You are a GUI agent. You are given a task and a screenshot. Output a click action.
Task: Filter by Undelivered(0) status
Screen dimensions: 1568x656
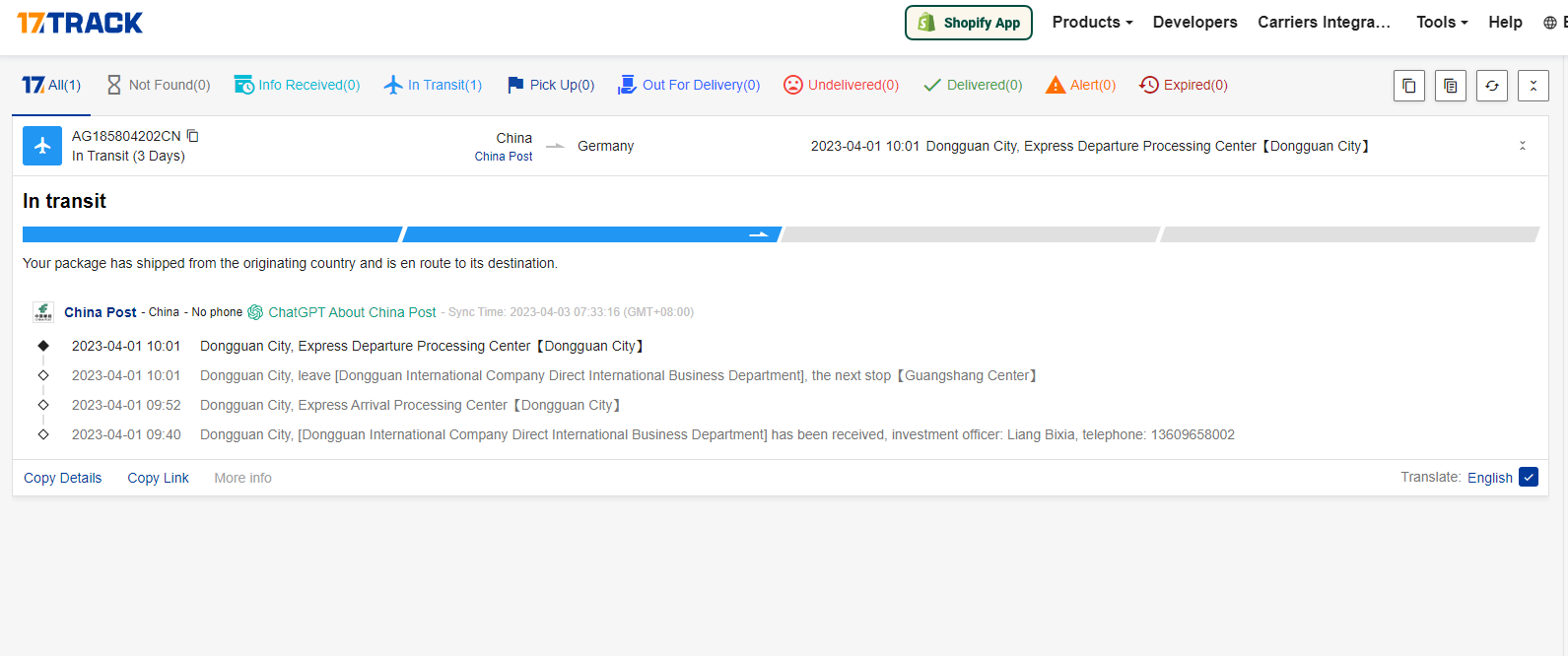coord(841,85)
